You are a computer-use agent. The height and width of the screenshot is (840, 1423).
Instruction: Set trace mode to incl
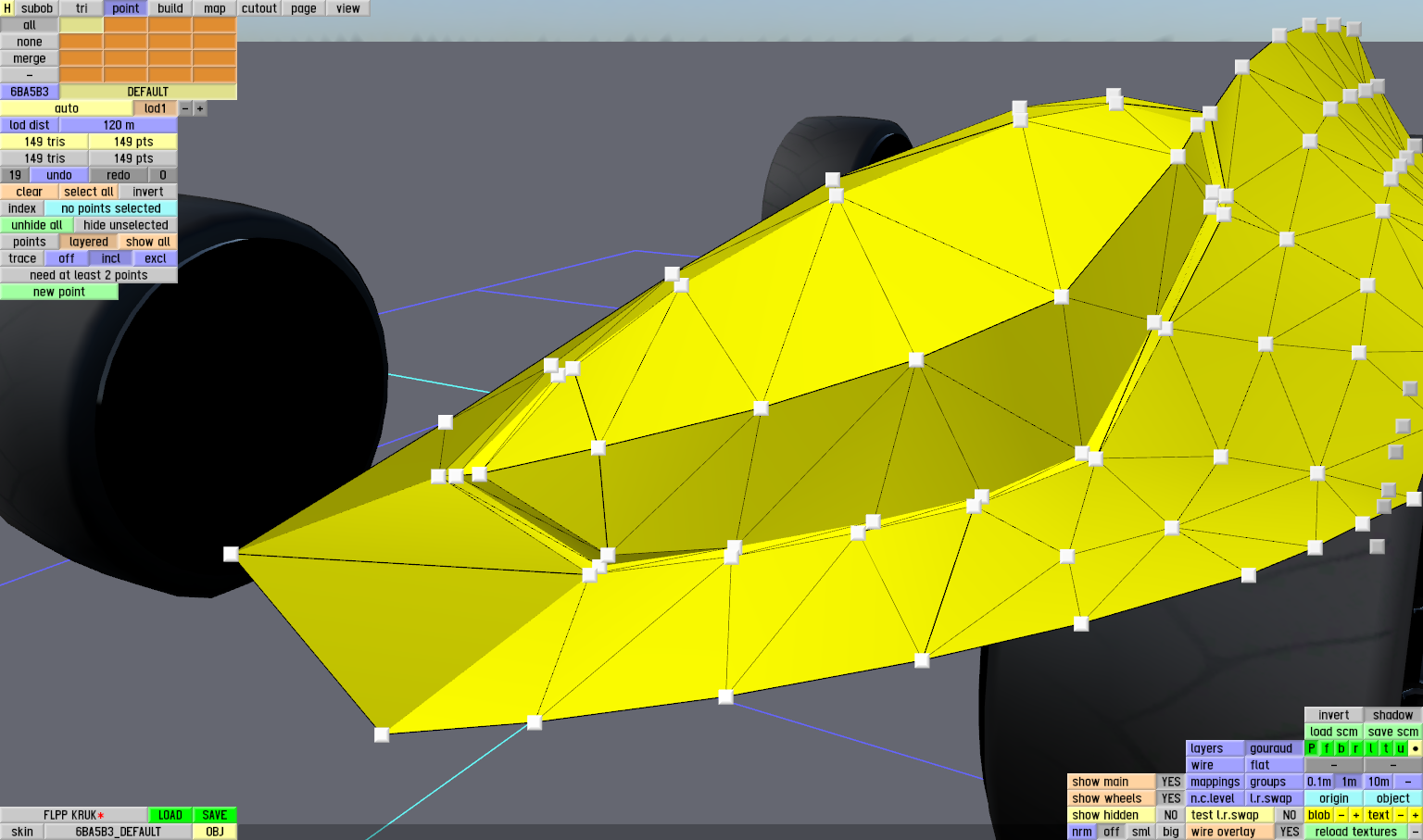111,258
